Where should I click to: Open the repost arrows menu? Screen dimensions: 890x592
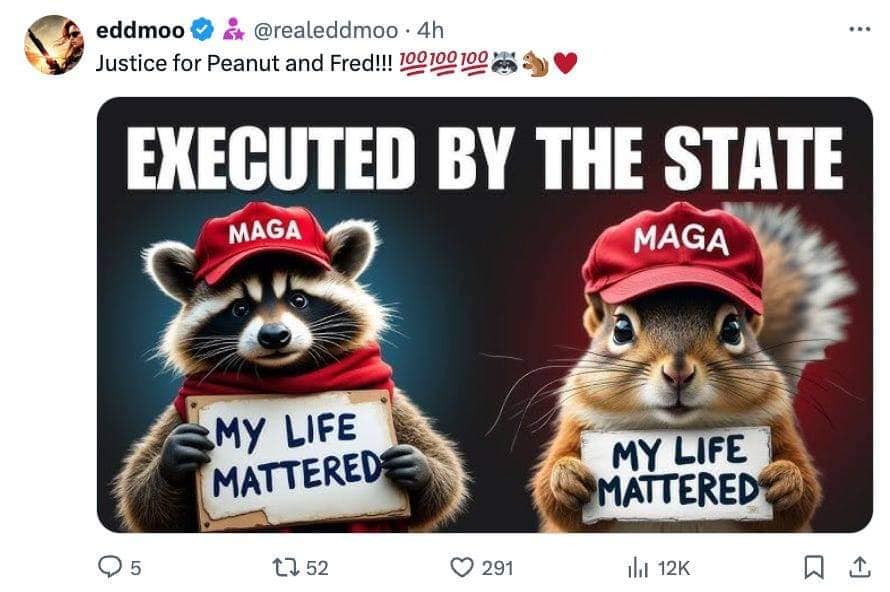[285, 567]
